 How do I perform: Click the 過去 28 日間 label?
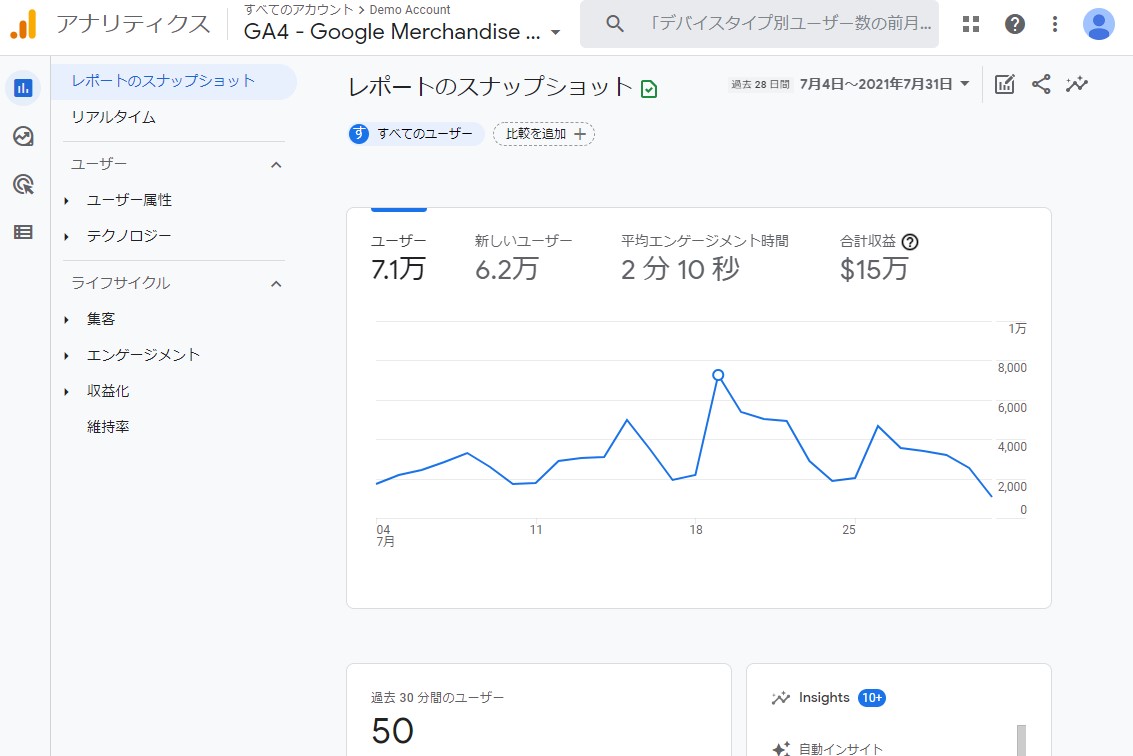tap(760, 85)
